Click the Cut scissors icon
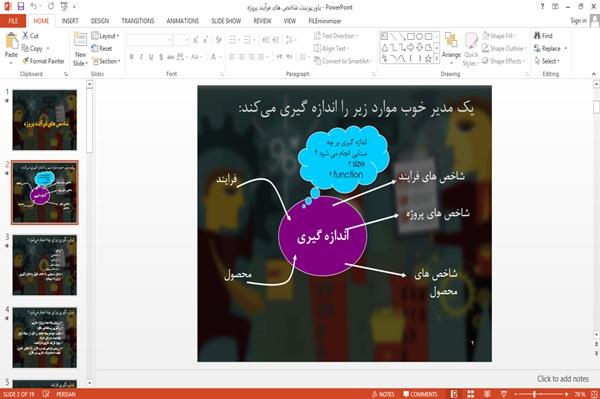Image resolution: width=600 pixels, height=399 pixels. point(25,36)
